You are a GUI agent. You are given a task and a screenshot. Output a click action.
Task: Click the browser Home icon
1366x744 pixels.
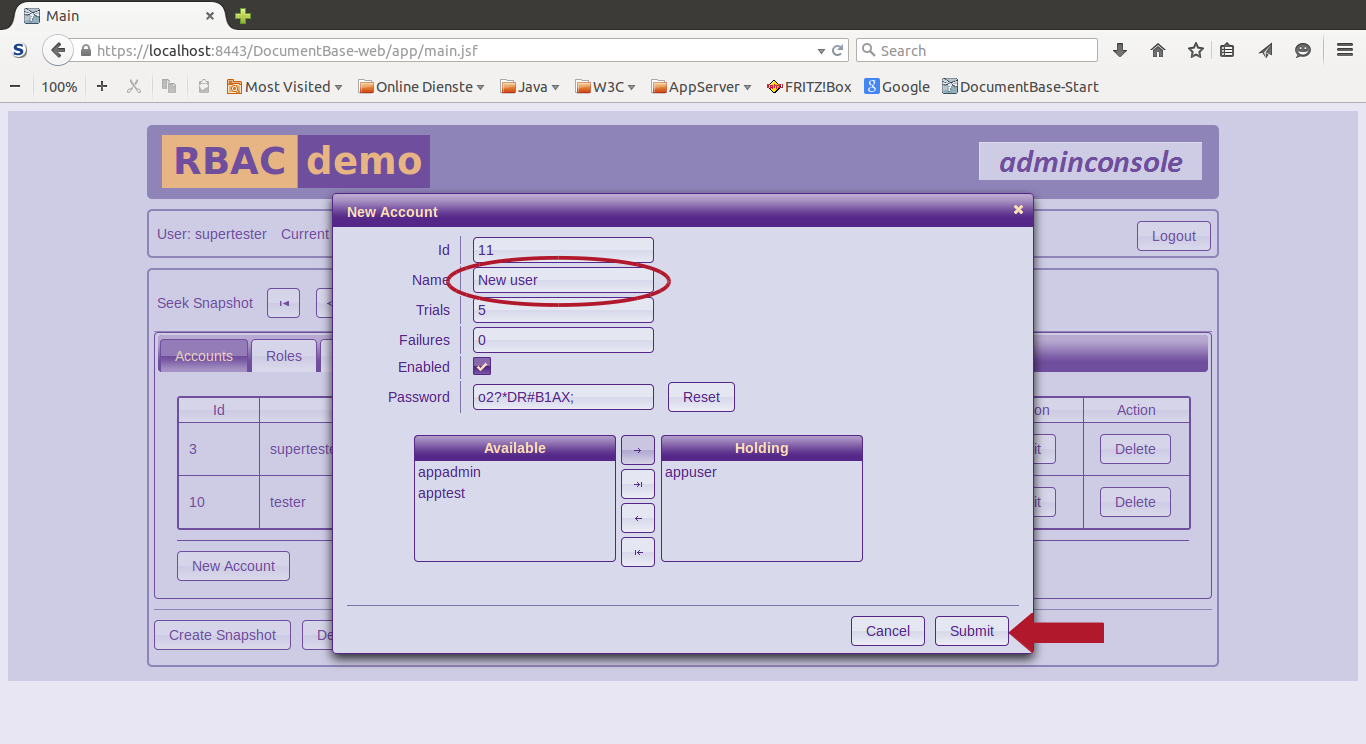tap(1158, 50)
